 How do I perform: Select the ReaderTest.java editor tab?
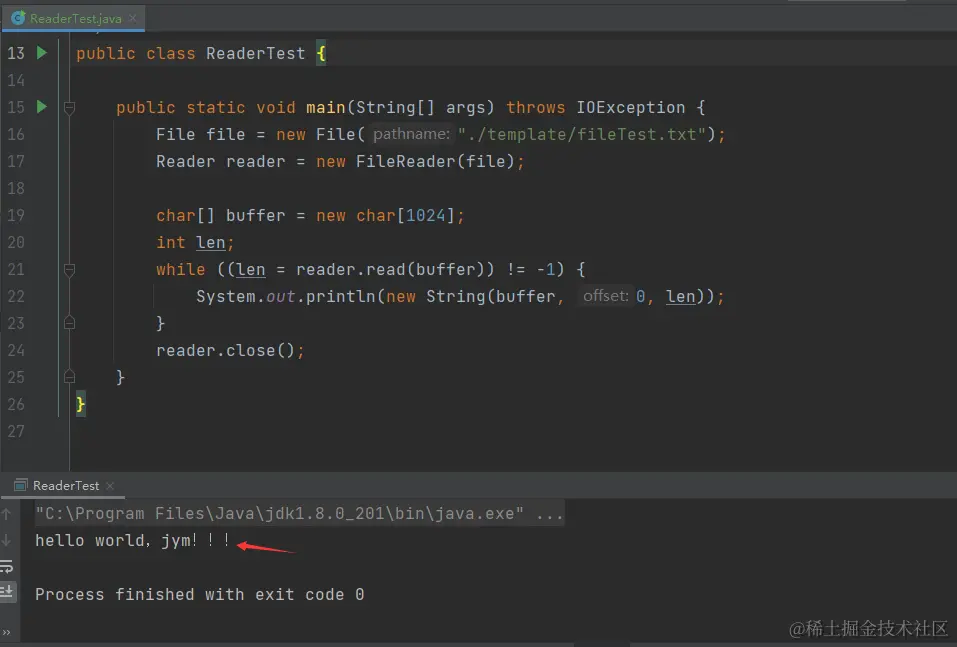click(x=75, y=18)
